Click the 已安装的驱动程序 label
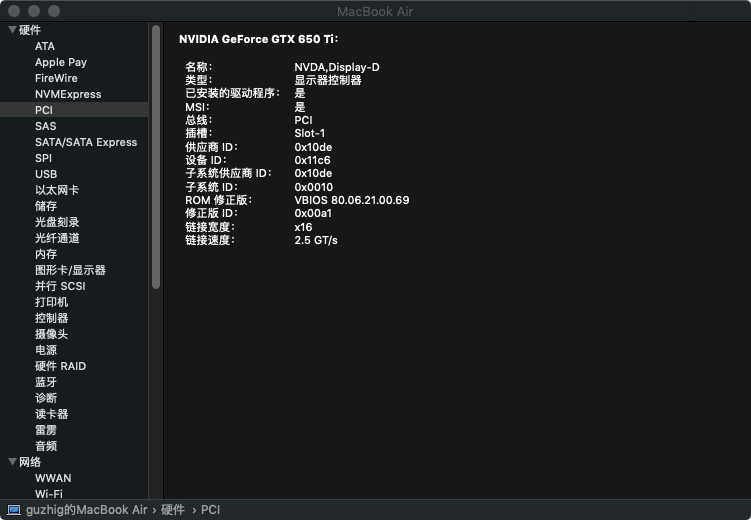 pos(233,93)
